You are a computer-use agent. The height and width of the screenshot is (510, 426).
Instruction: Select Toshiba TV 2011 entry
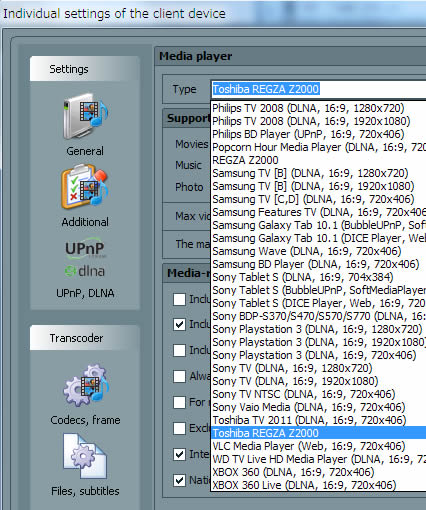click(319, 420)
